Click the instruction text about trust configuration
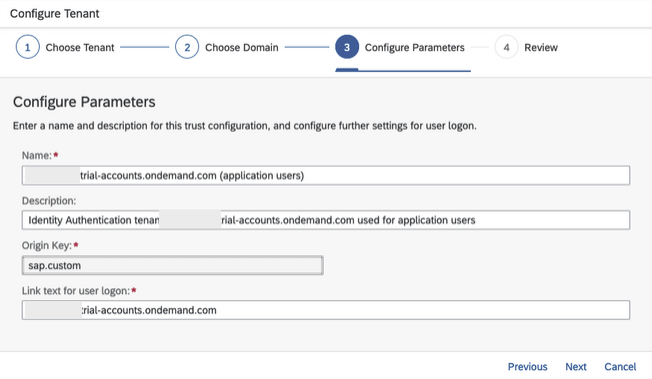652x379 pixels. pos(244,126)
